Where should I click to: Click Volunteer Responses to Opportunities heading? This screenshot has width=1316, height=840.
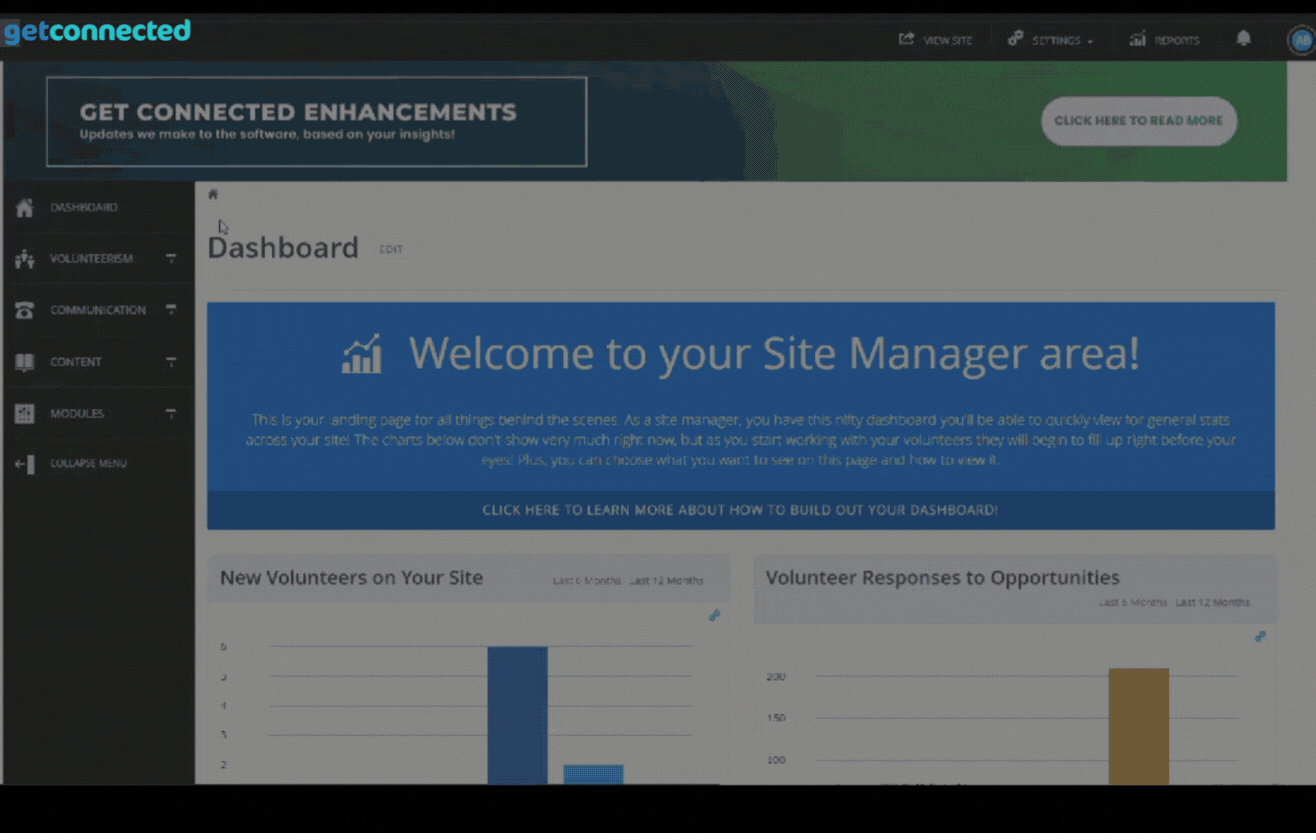coord(942,578)
